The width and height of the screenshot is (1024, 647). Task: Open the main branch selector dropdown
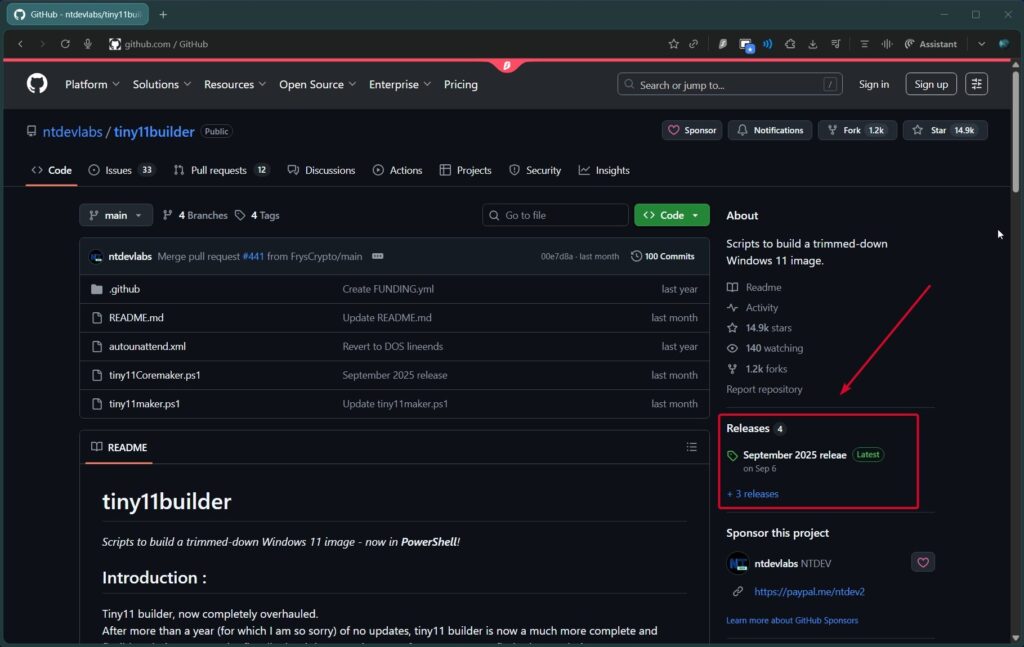[115, 214]
